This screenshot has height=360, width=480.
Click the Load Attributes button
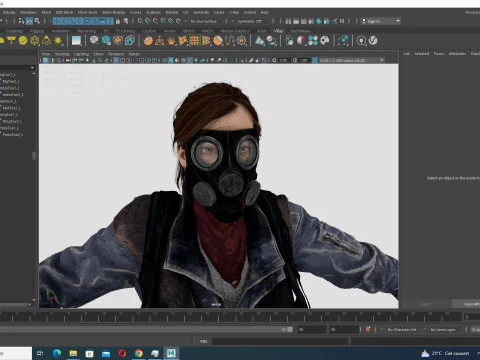point(466,304)
